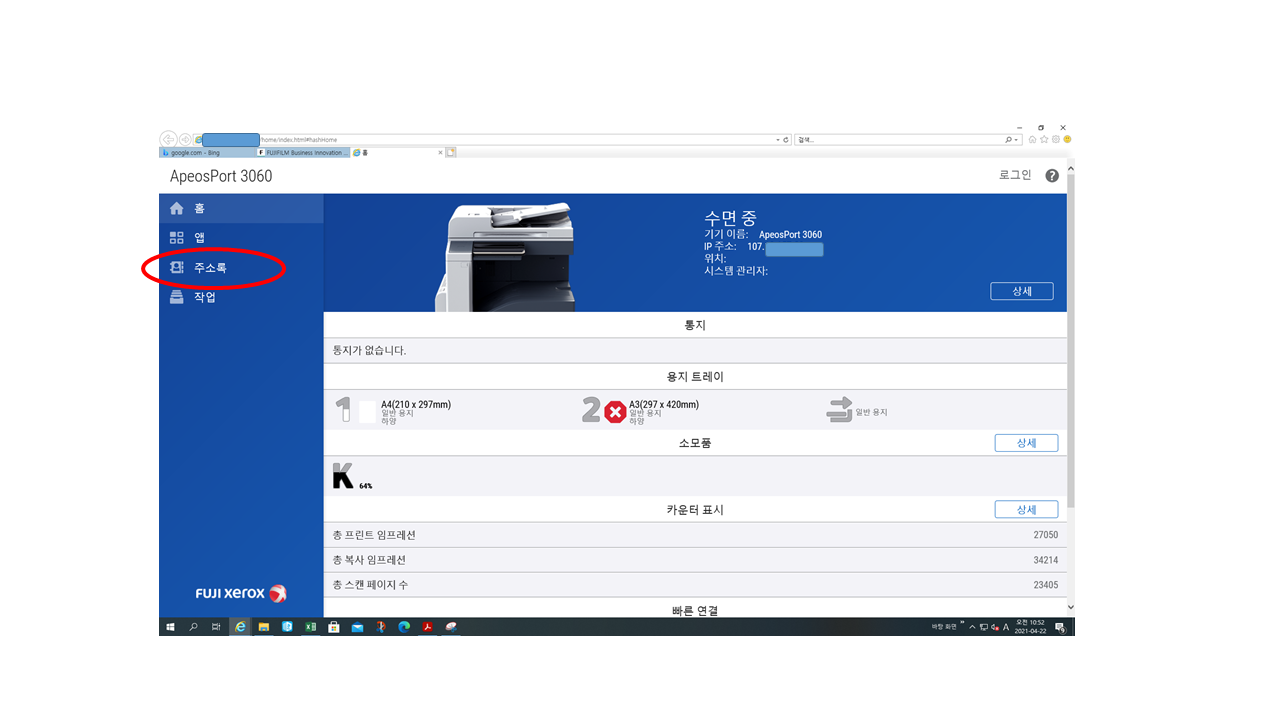Click the A4(210 x 297mm) tray label

(415, 404)
